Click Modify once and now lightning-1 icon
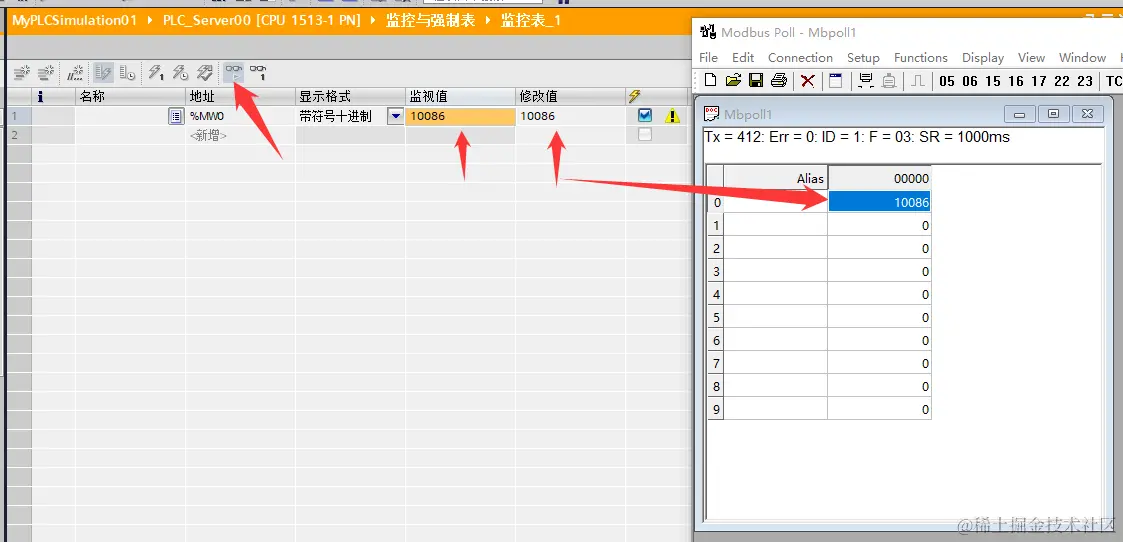The height and width of the screenshot is (542, 1123). (156, 72)
